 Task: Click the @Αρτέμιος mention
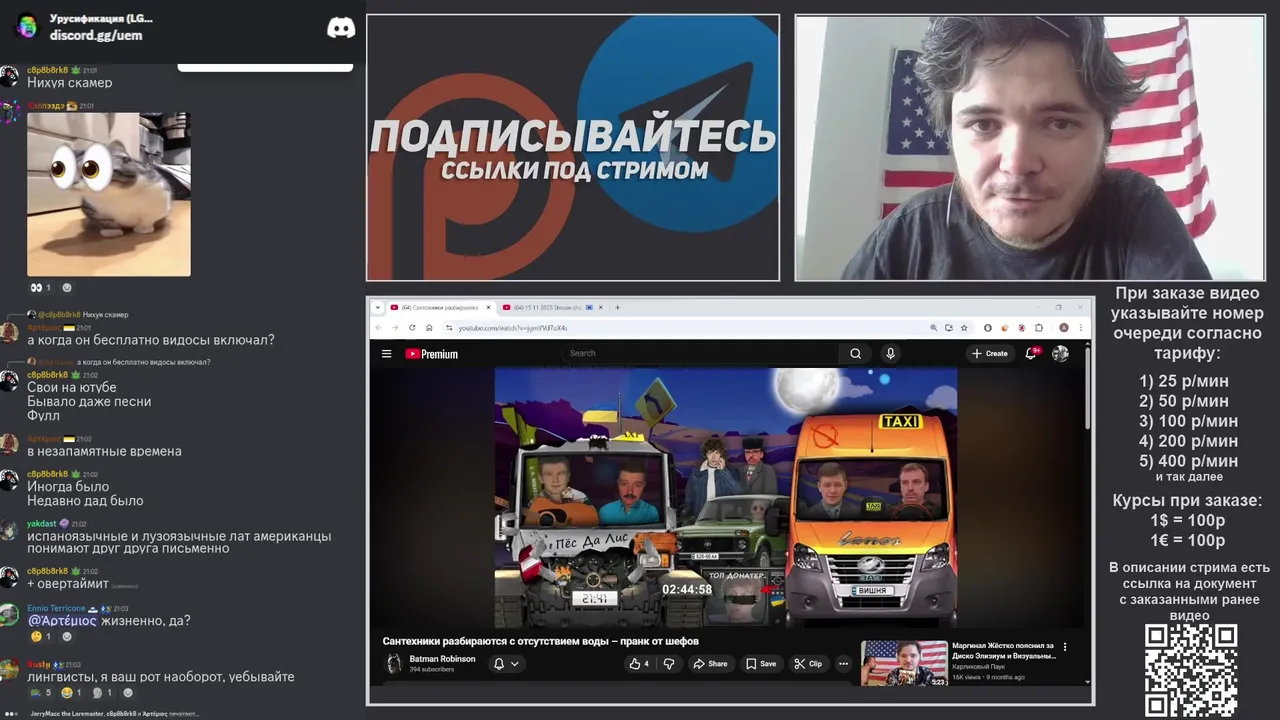pyautogui.click(x=62, y=621)
